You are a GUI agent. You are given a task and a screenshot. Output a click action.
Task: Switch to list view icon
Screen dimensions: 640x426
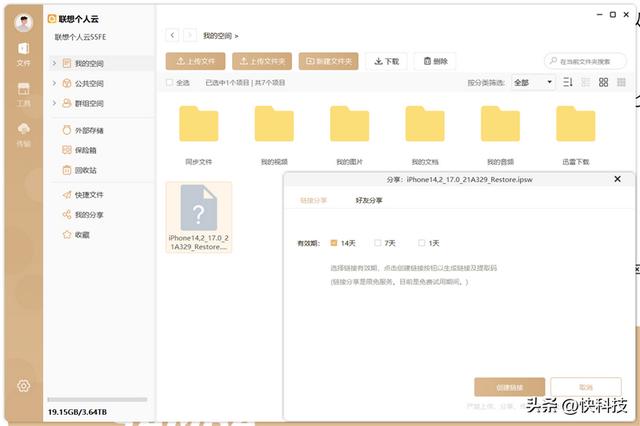tap(586, 82)
